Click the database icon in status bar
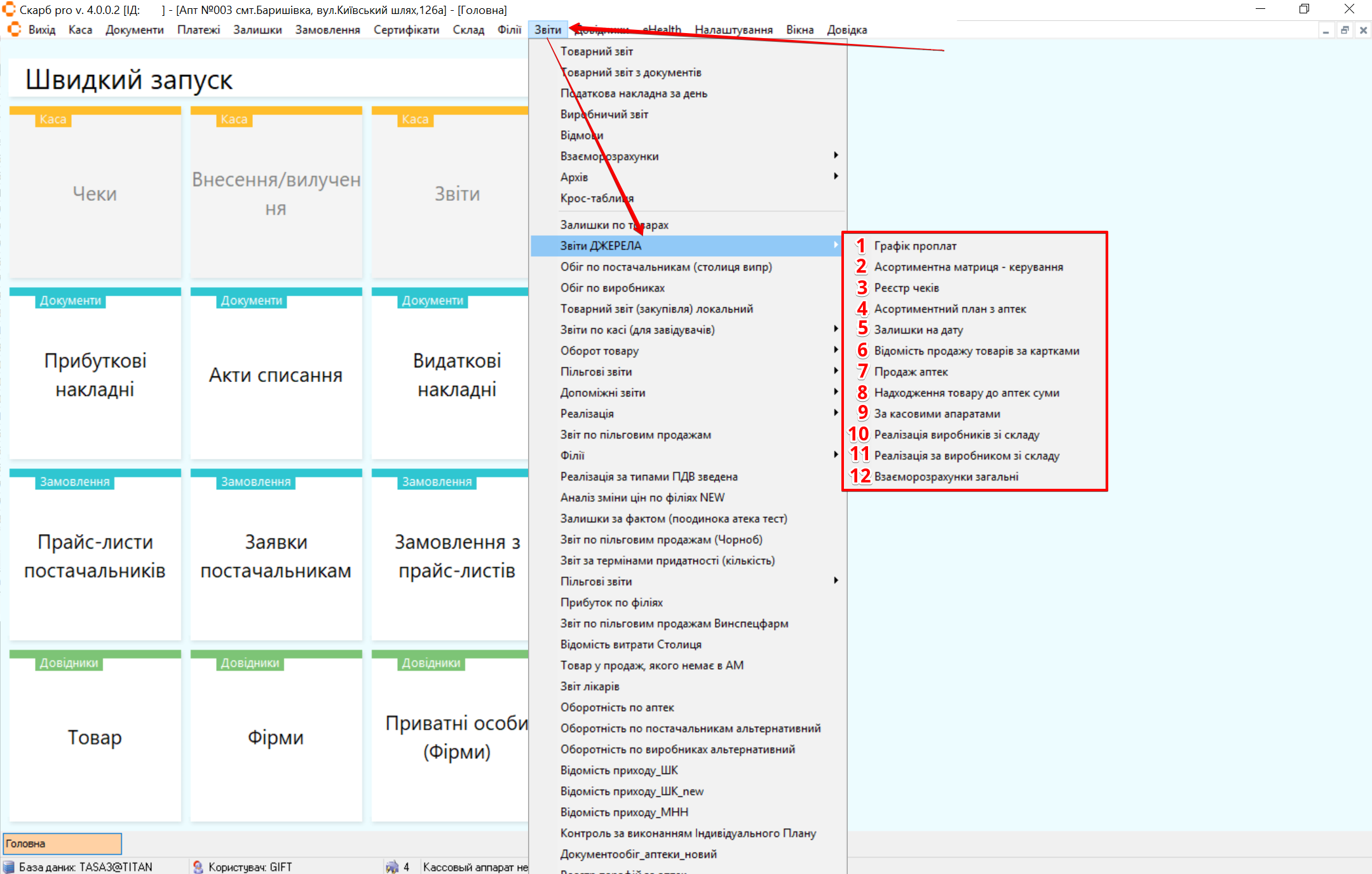This screenshot has height=874, width=1372. pos(9,867)
